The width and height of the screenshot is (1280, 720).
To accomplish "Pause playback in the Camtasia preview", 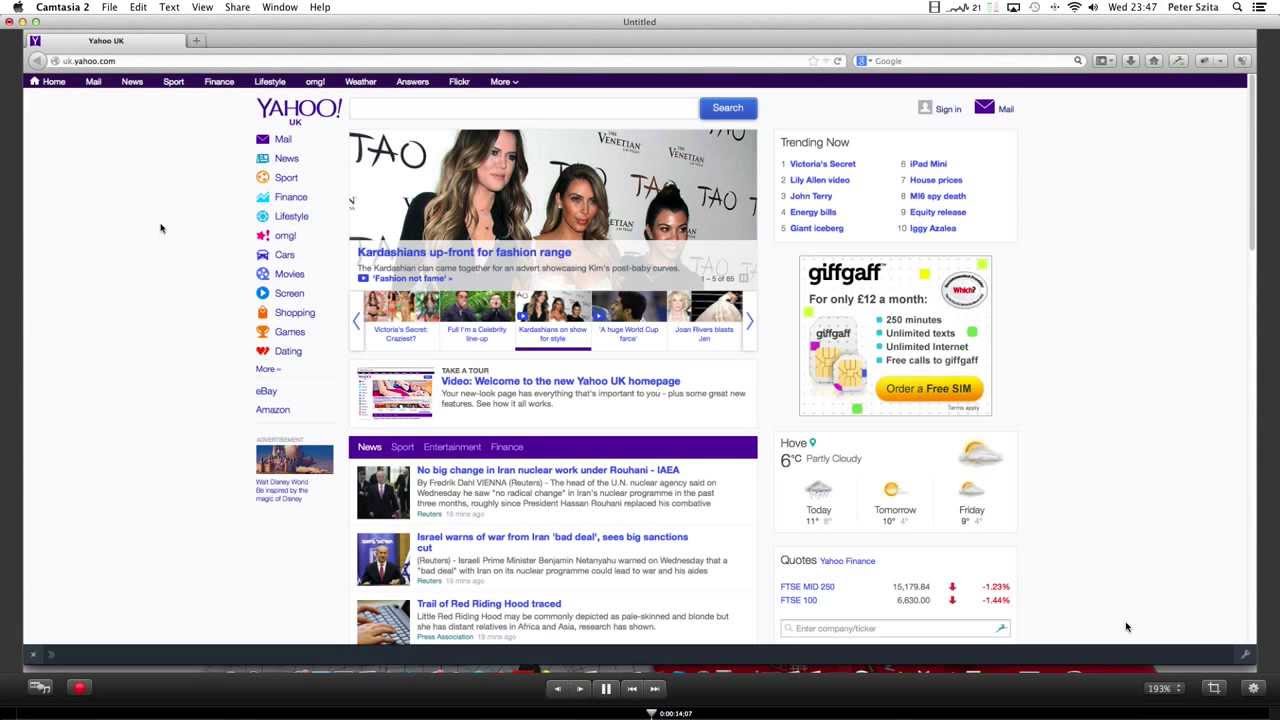I will (606, 688).
